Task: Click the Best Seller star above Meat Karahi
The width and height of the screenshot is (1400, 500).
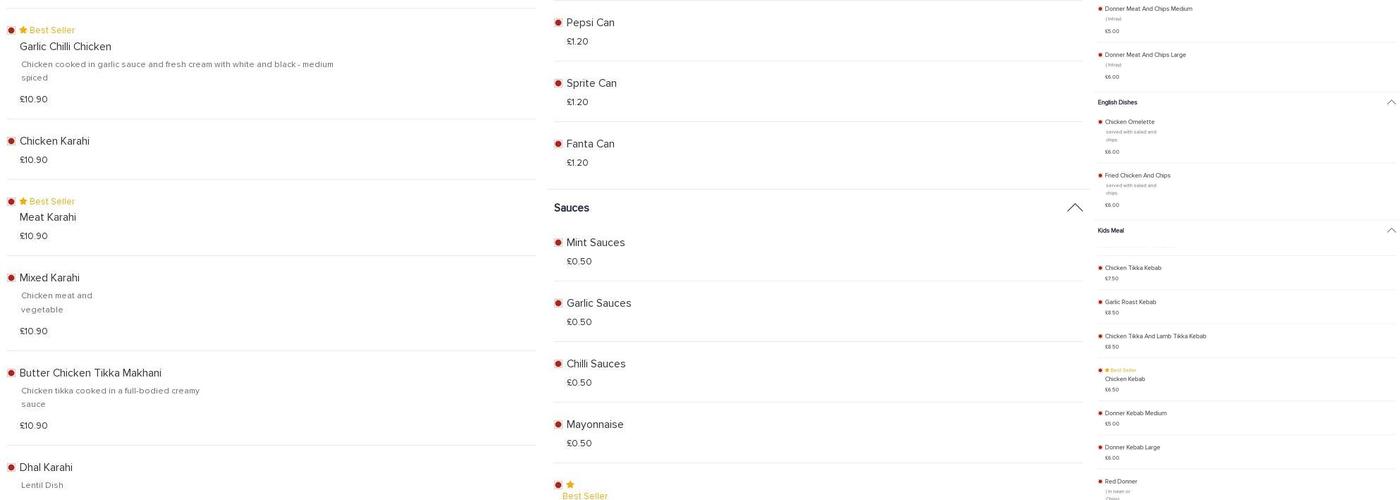Action: [23, 202]
